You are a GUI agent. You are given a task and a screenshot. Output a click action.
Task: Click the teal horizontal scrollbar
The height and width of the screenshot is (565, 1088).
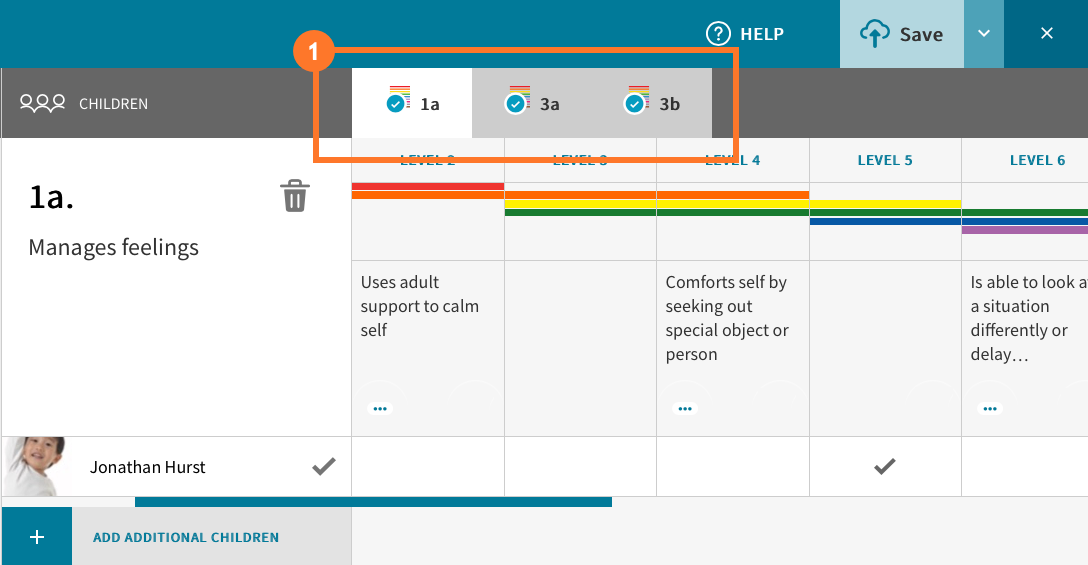point(373,502)
